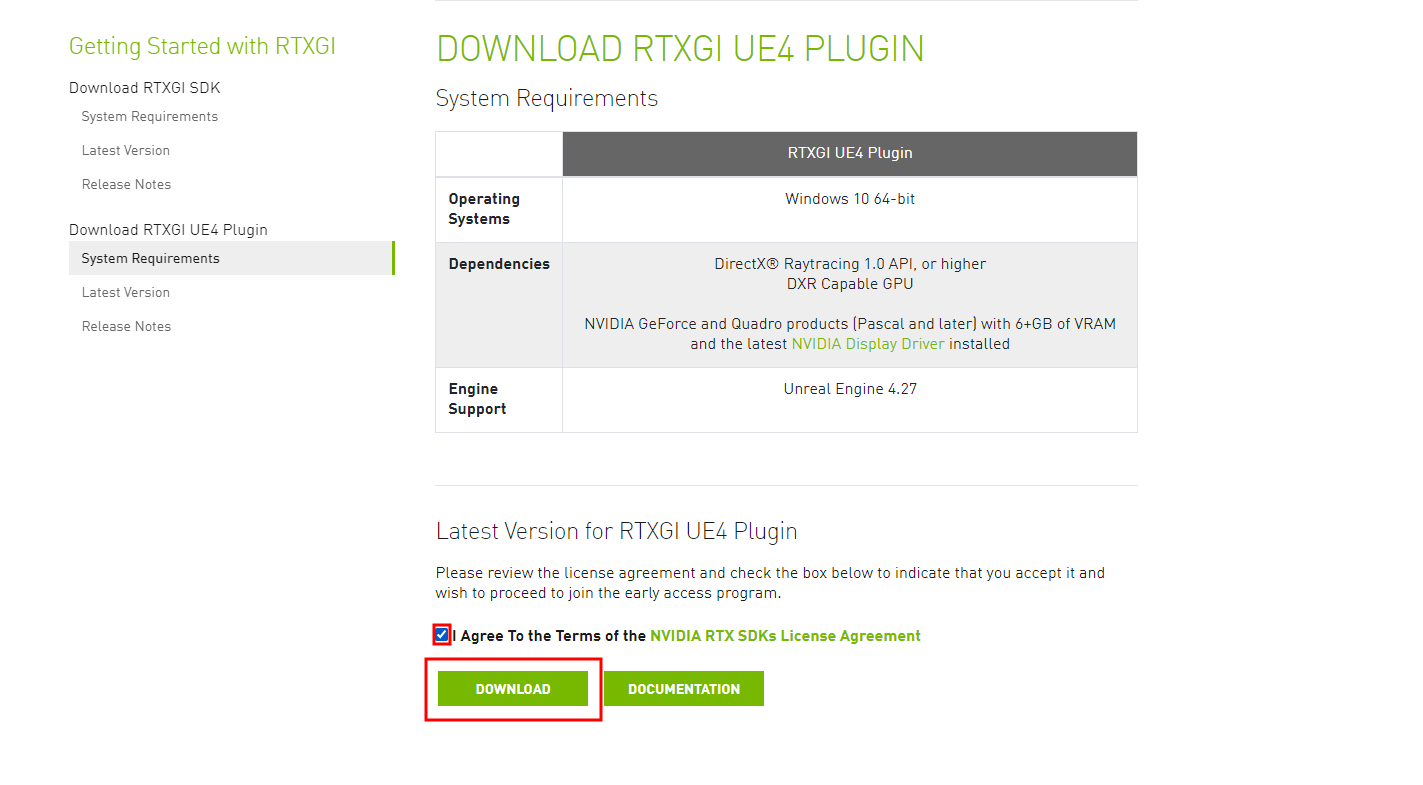Go to Latest Version under RTXGI UE4 Plugin
Image resolution: width=1423 pixels, height=785 pixels.
click(x=126, y=293)
